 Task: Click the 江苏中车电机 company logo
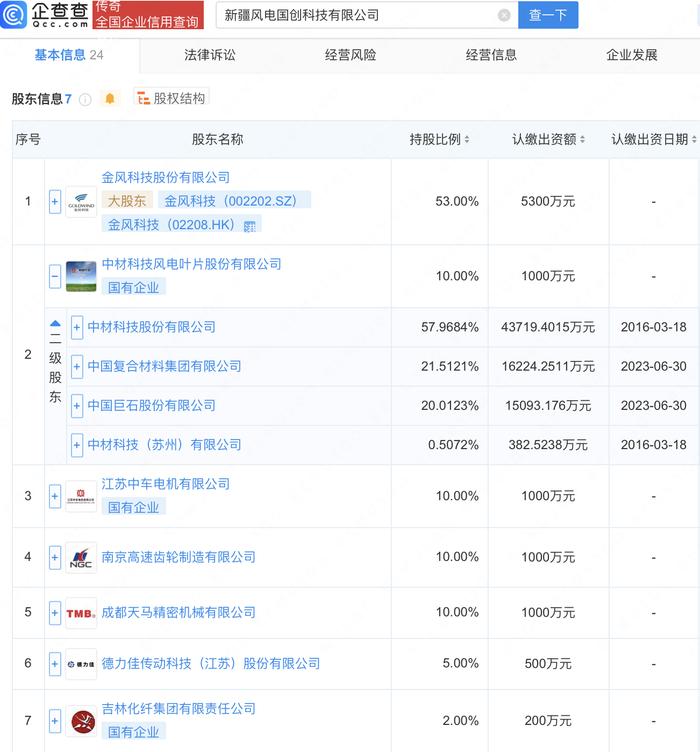(81, 496)
